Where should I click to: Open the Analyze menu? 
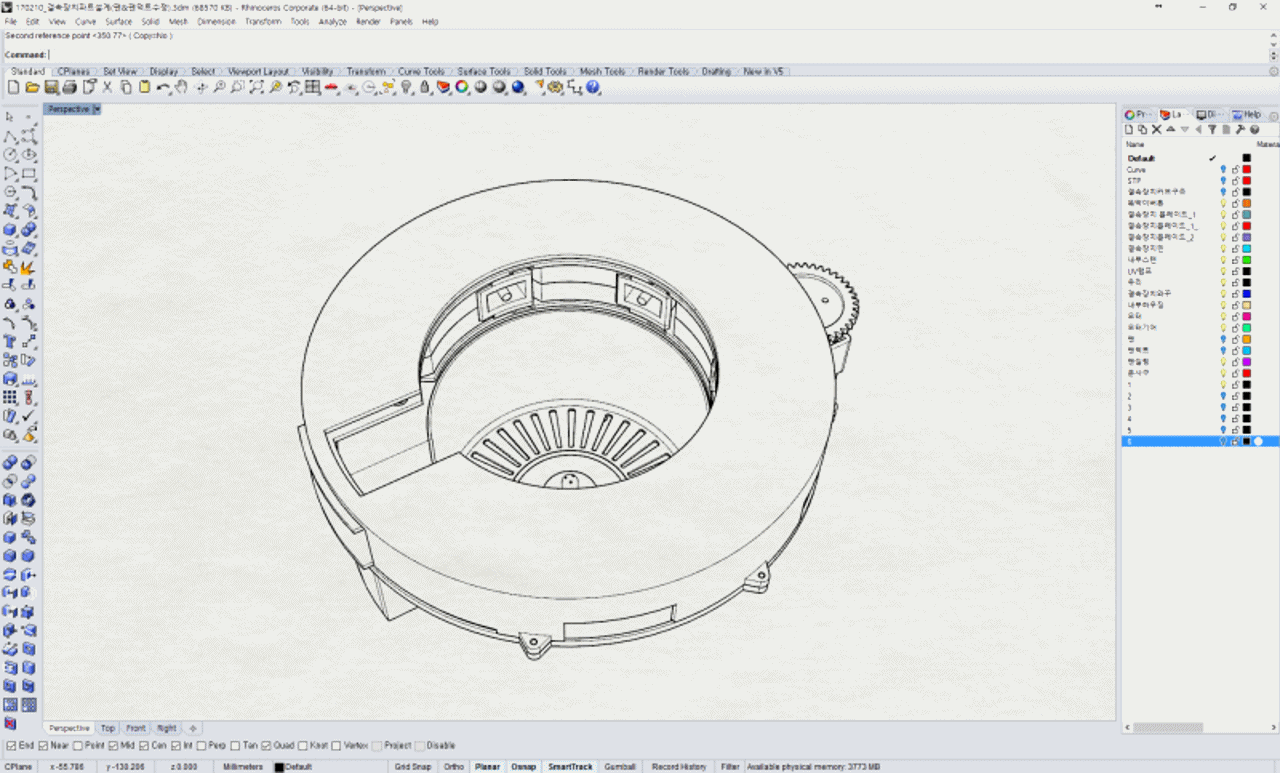pos(333,21)
